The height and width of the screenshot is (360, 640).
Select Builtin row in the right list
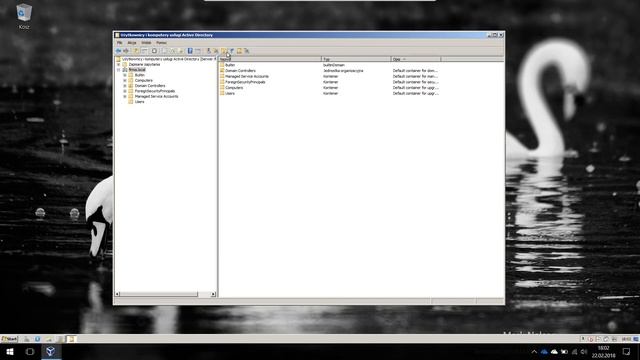click(230, 65)
